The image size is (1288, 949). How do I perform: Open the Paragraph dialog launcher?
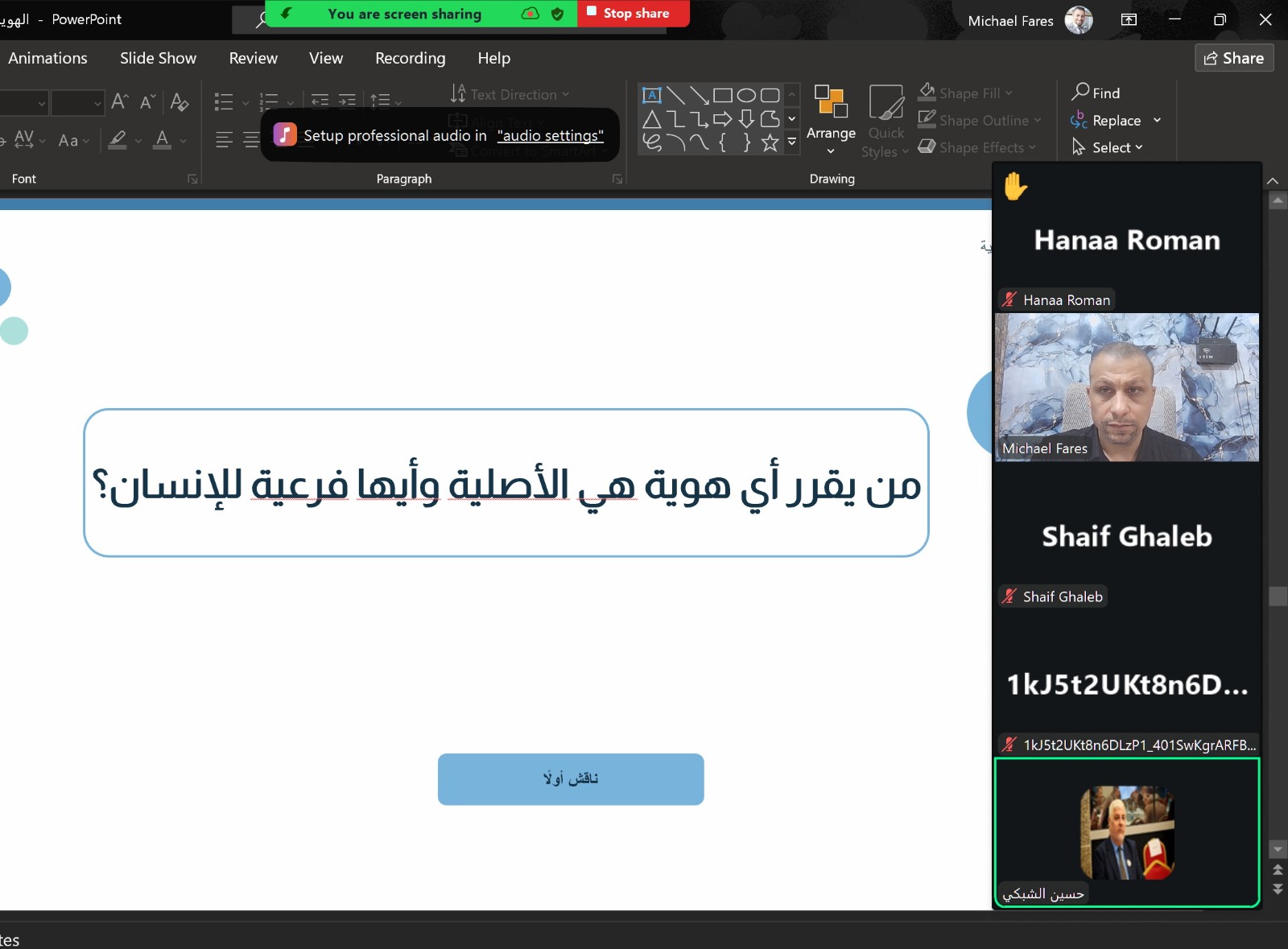point(617,179)
